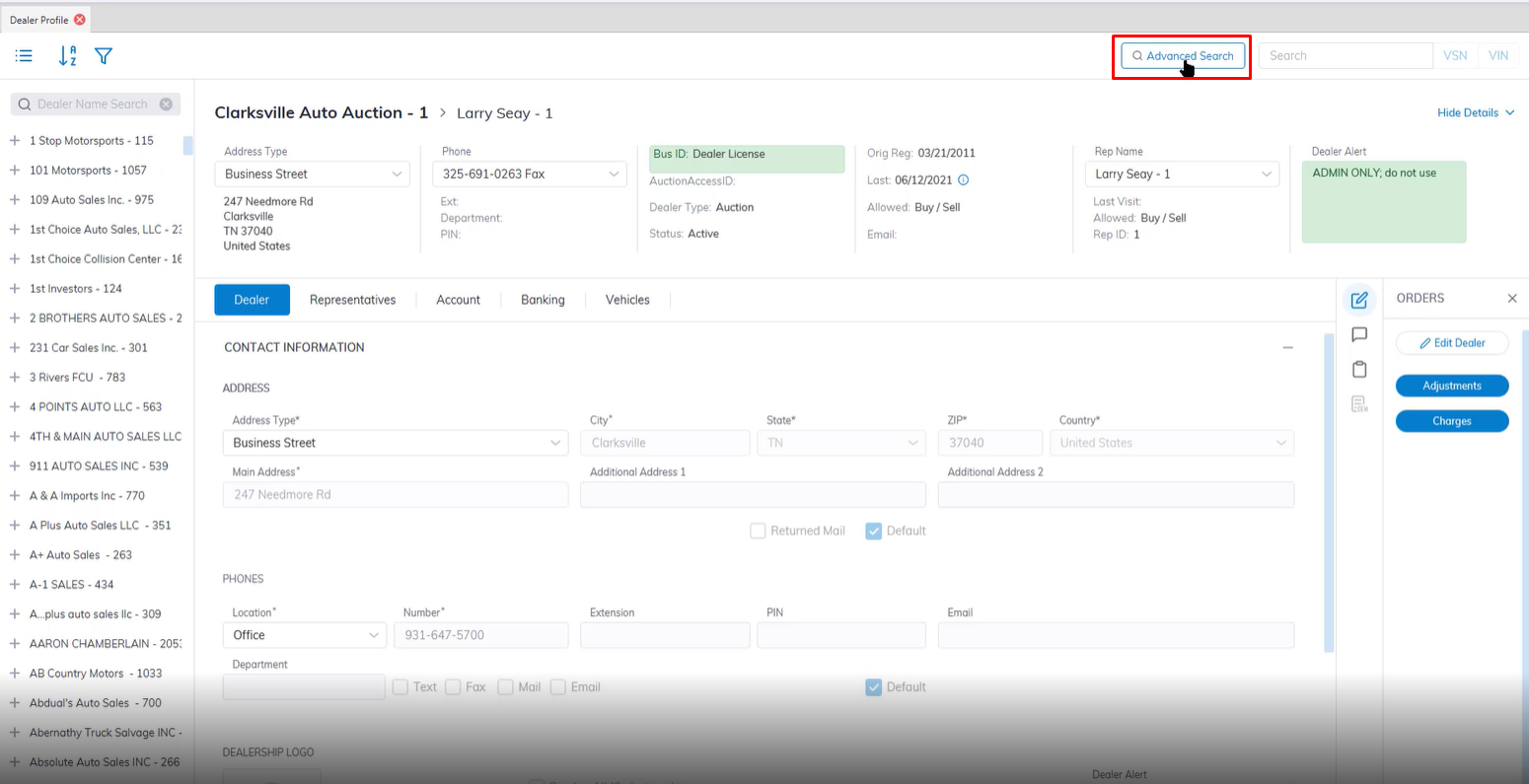This screenshot has width=1529, height=784.
Task: Toggle the Returned Mail checkbox
Action: pyautogui.click(x=758, y=531)
